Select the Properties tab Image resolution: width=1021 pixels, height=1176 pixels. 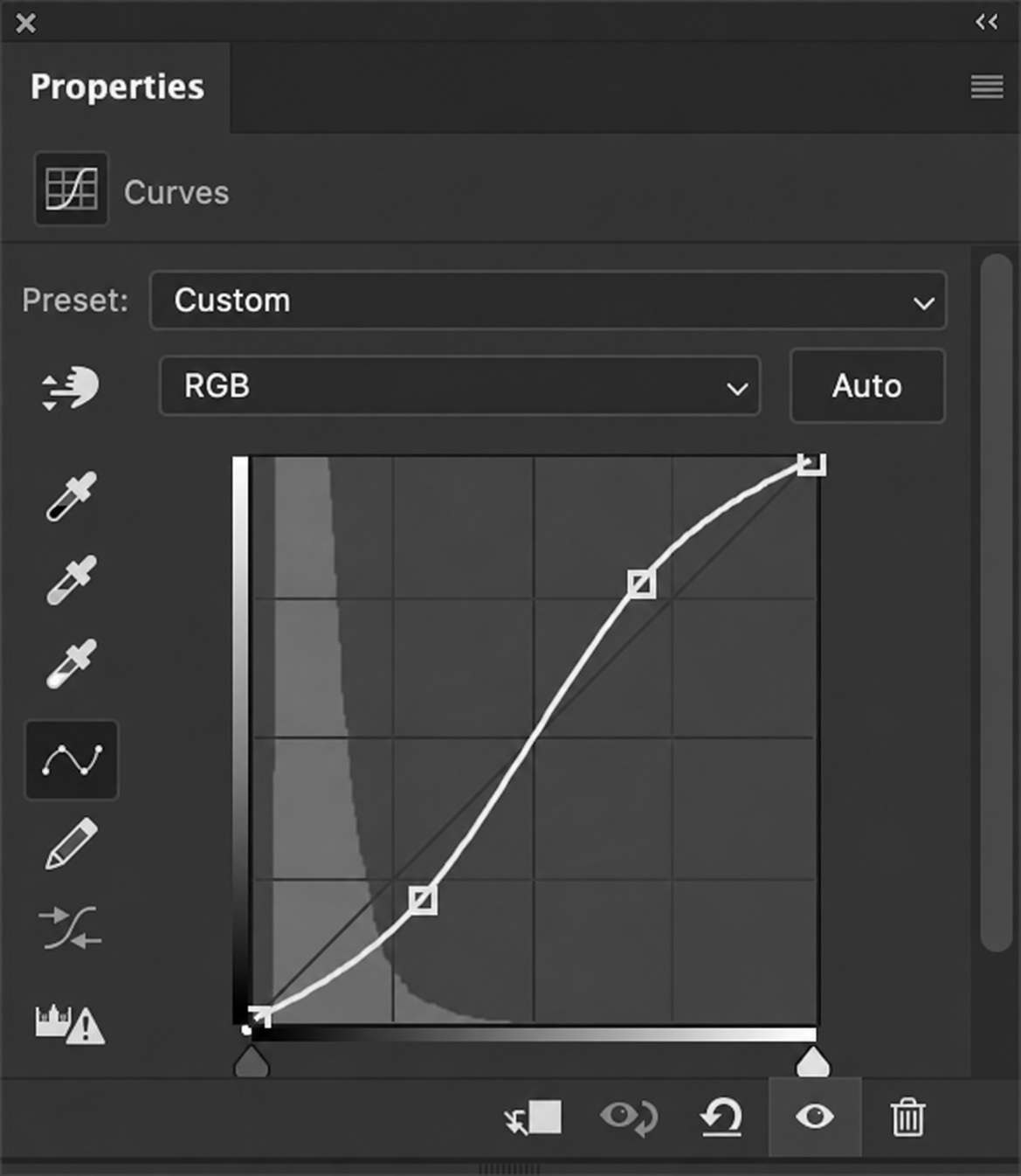(x=117, y=87)
